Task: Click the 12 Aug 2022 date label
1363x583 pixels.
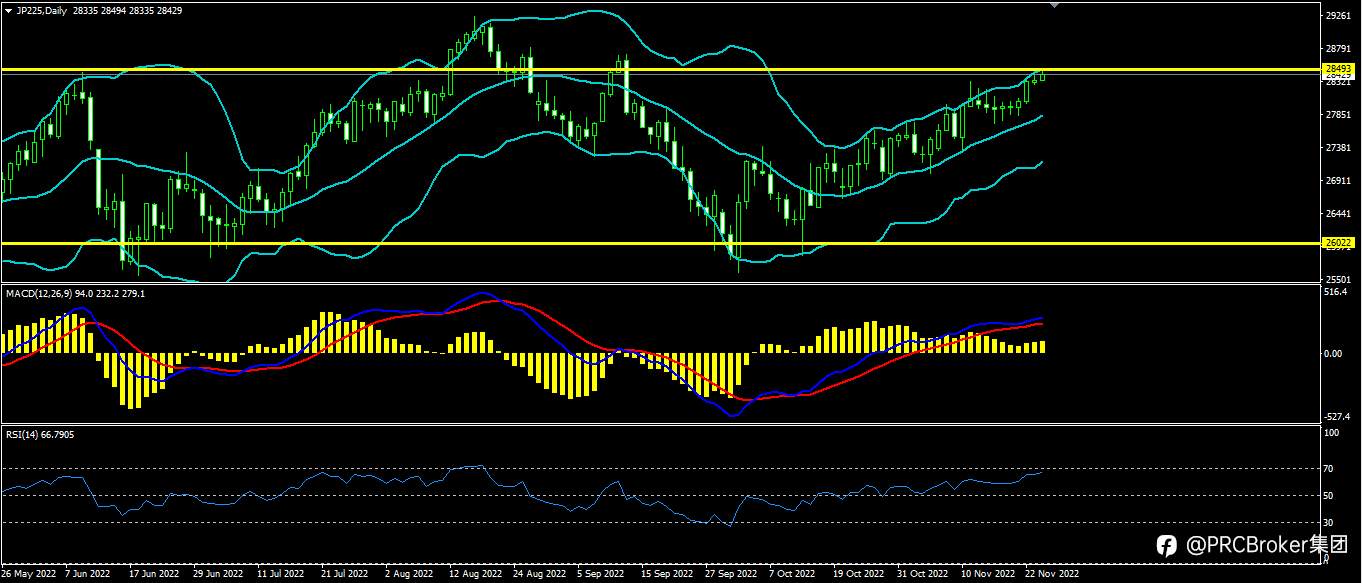Action: click(475, 575)
